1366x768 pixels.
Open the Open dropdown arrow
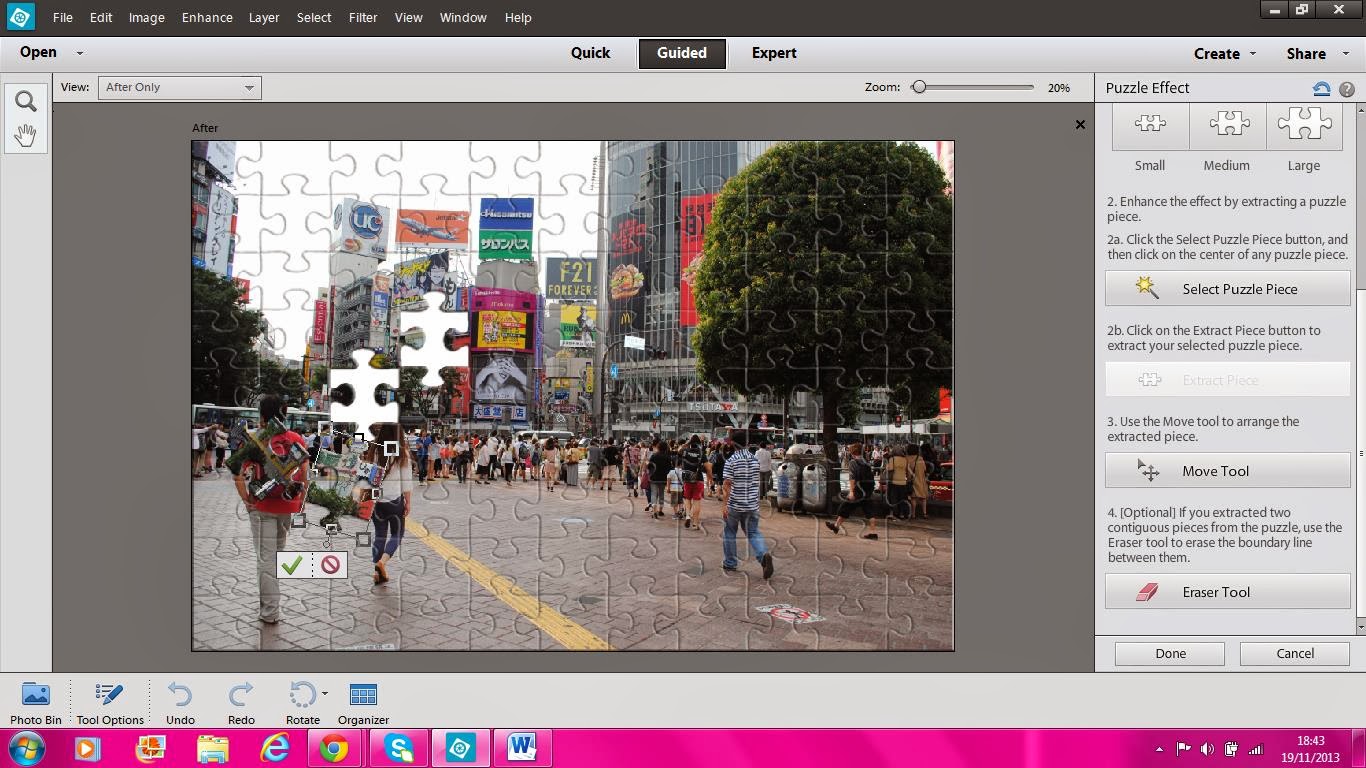point(80,54)
